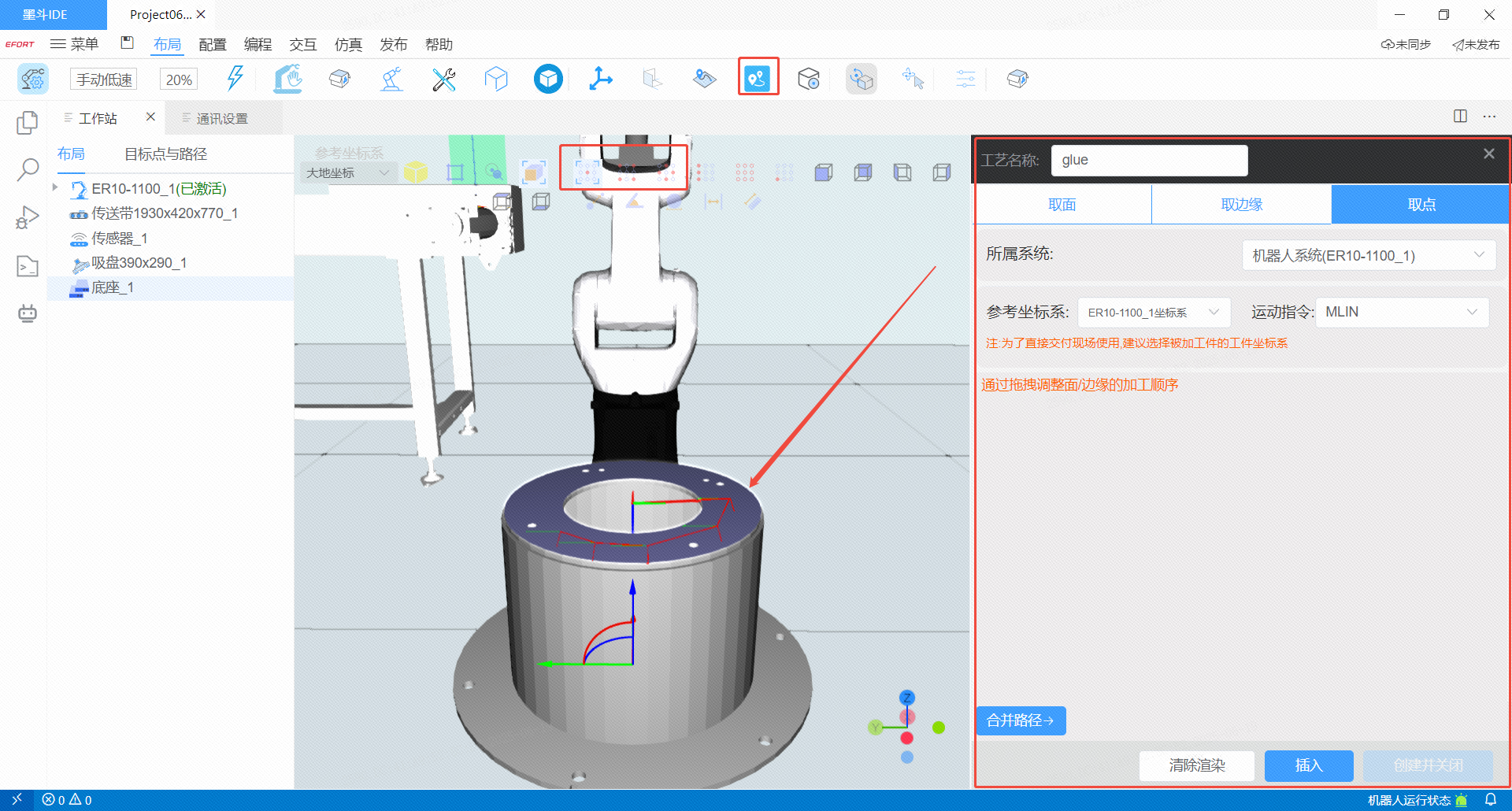Click the wrench and screwdriver tools icon

click(x=444, y=79)
